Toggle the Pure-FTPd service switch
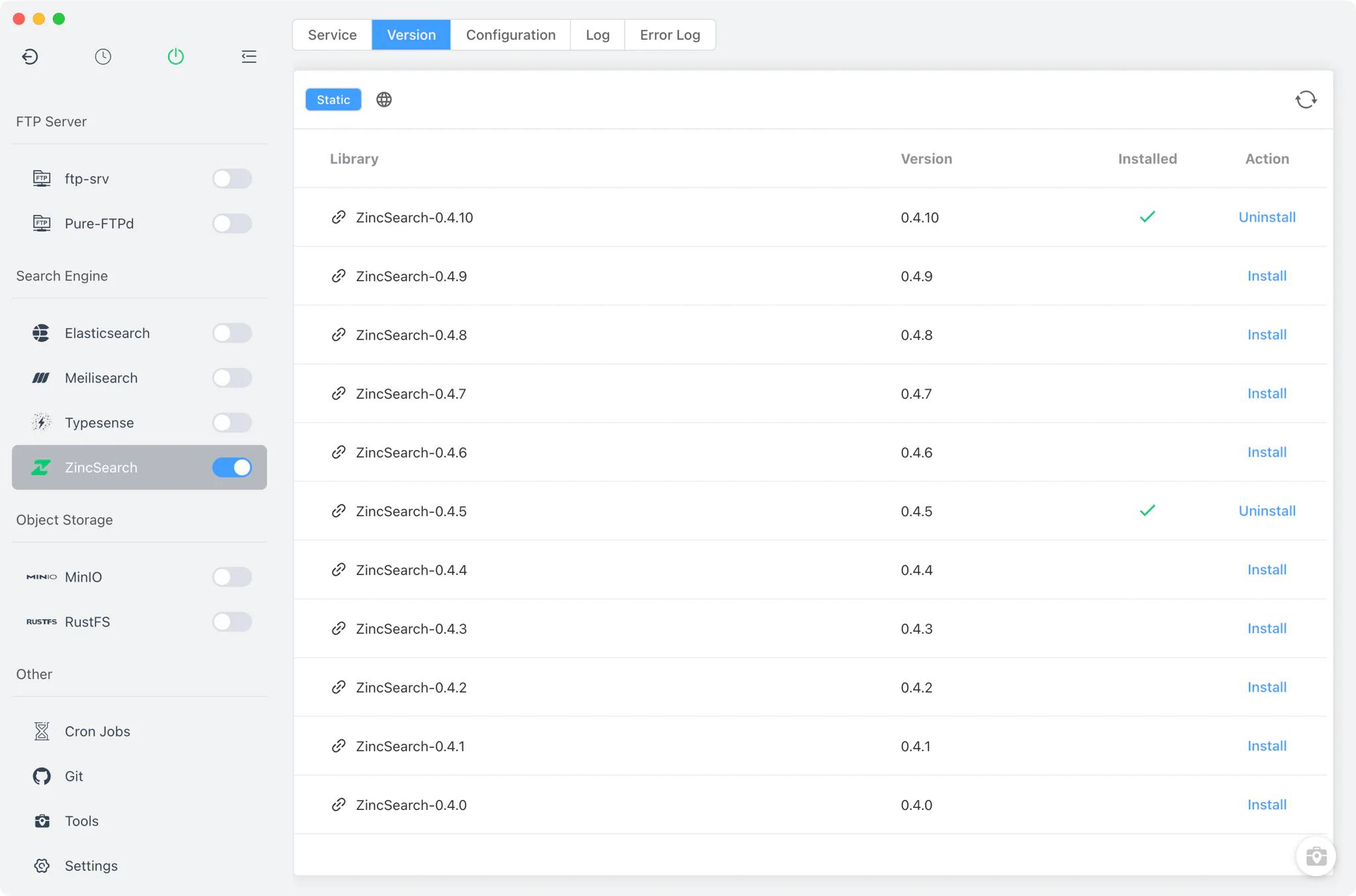Viewport: 1356px width, 896px height. point(232,224)
